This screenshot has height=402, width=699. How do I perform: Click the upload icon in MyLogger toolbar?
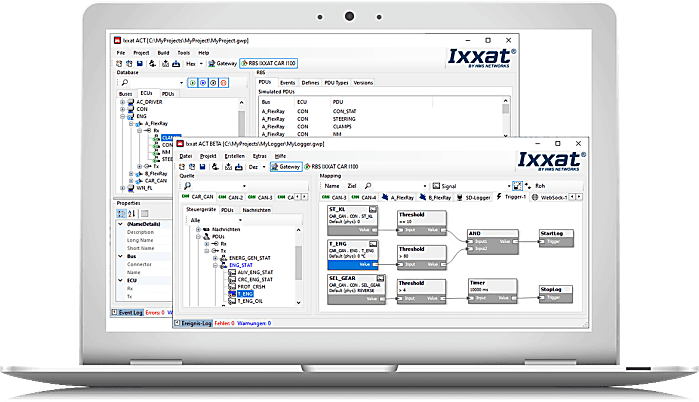(x=228, y=167)
